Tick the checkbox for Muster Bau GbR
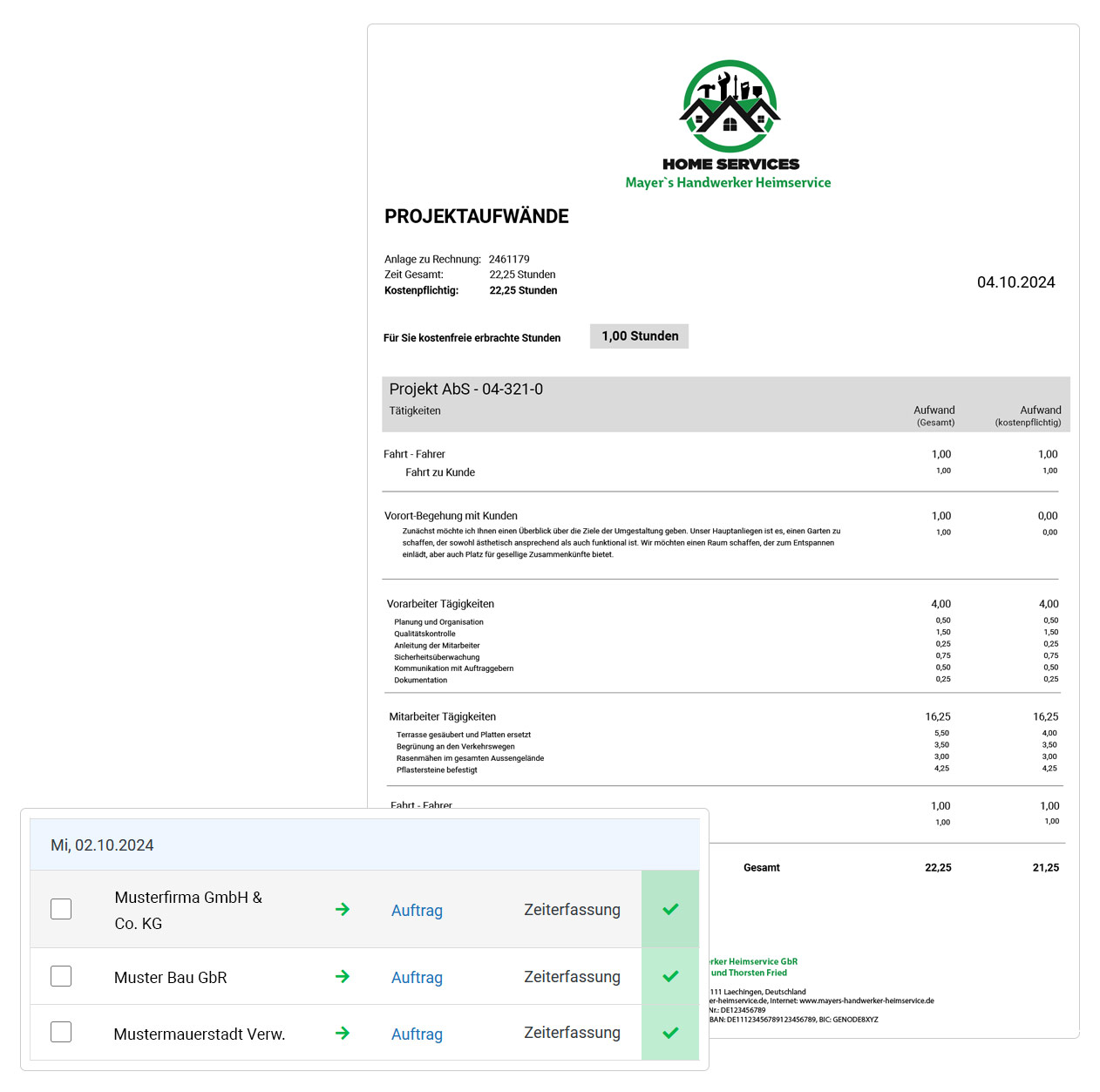1100x1092 pixels. pos(61,976)
